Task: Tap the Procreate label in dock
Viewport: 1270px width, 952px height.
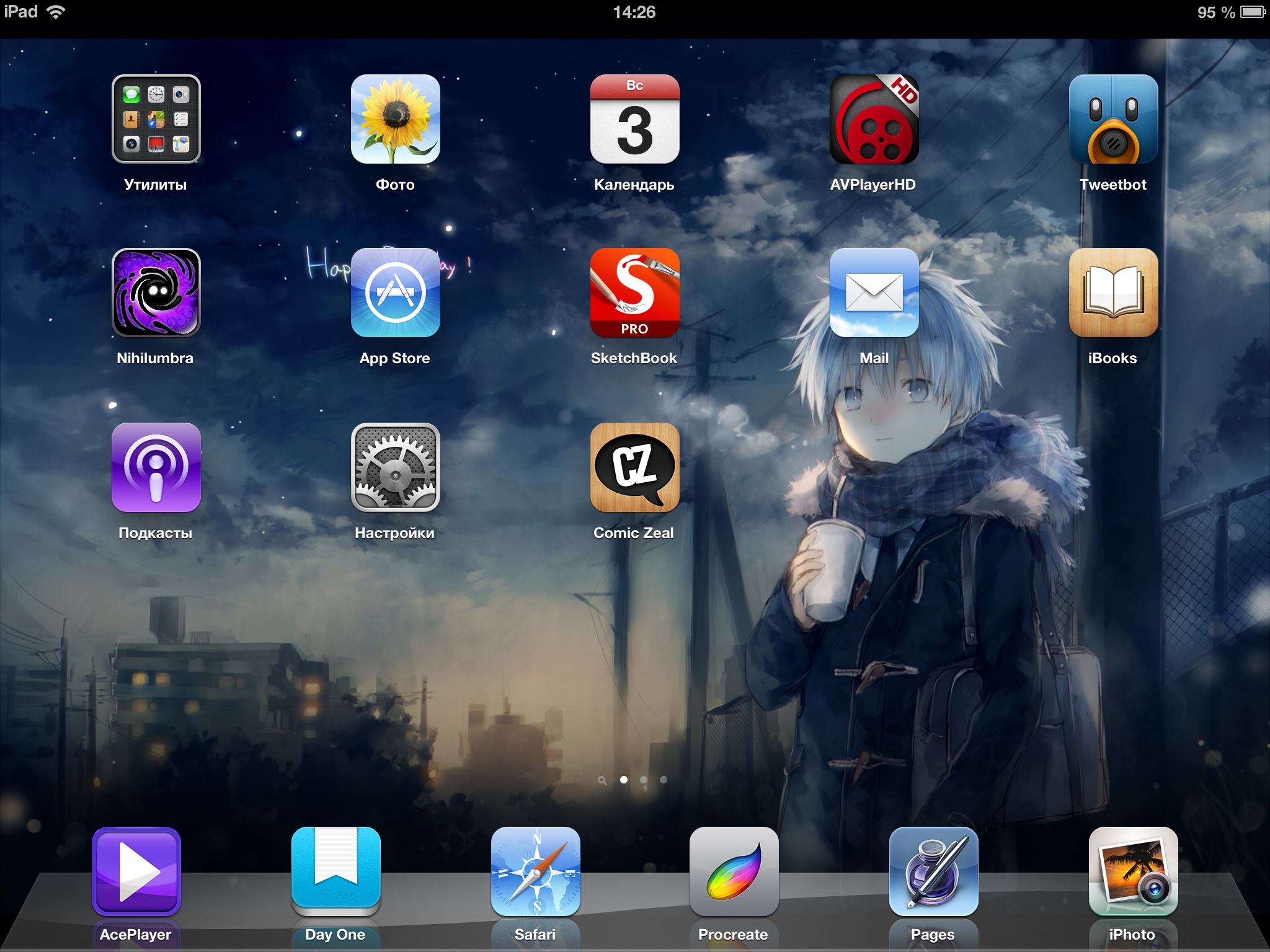Action: 733,935
